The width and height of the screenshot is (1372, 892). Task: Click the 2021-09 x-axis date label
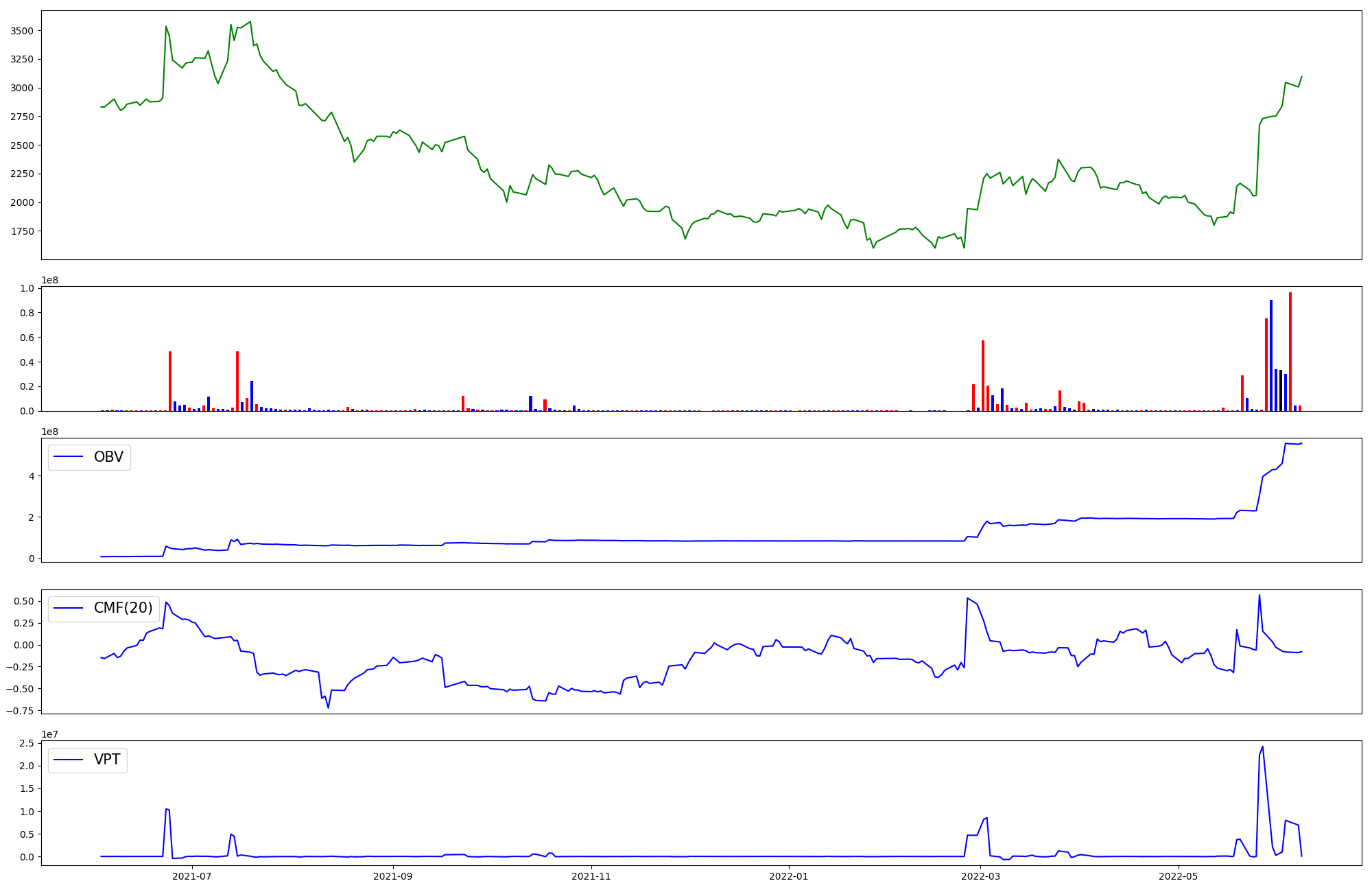point(393,876)
